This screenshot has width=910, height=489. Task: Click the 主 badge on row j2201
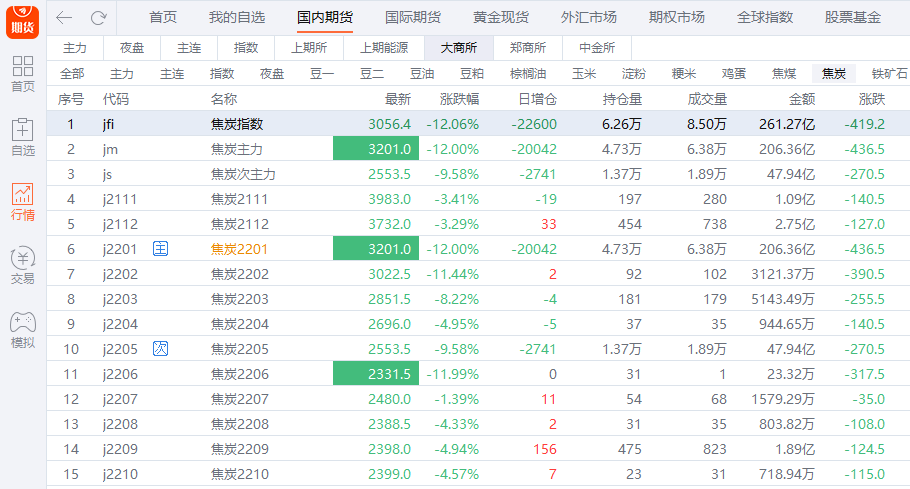[x=160, y=249]
